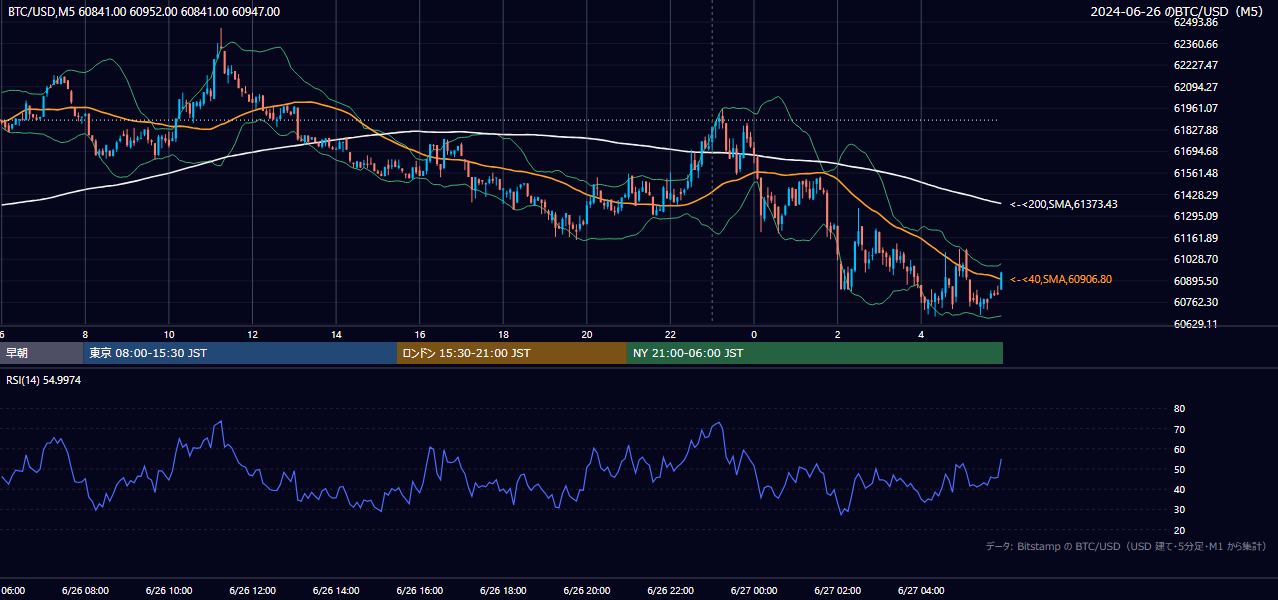Click price axis value 61295.09
This screenshot has height=600, width=1278.
click(1195, 216)
